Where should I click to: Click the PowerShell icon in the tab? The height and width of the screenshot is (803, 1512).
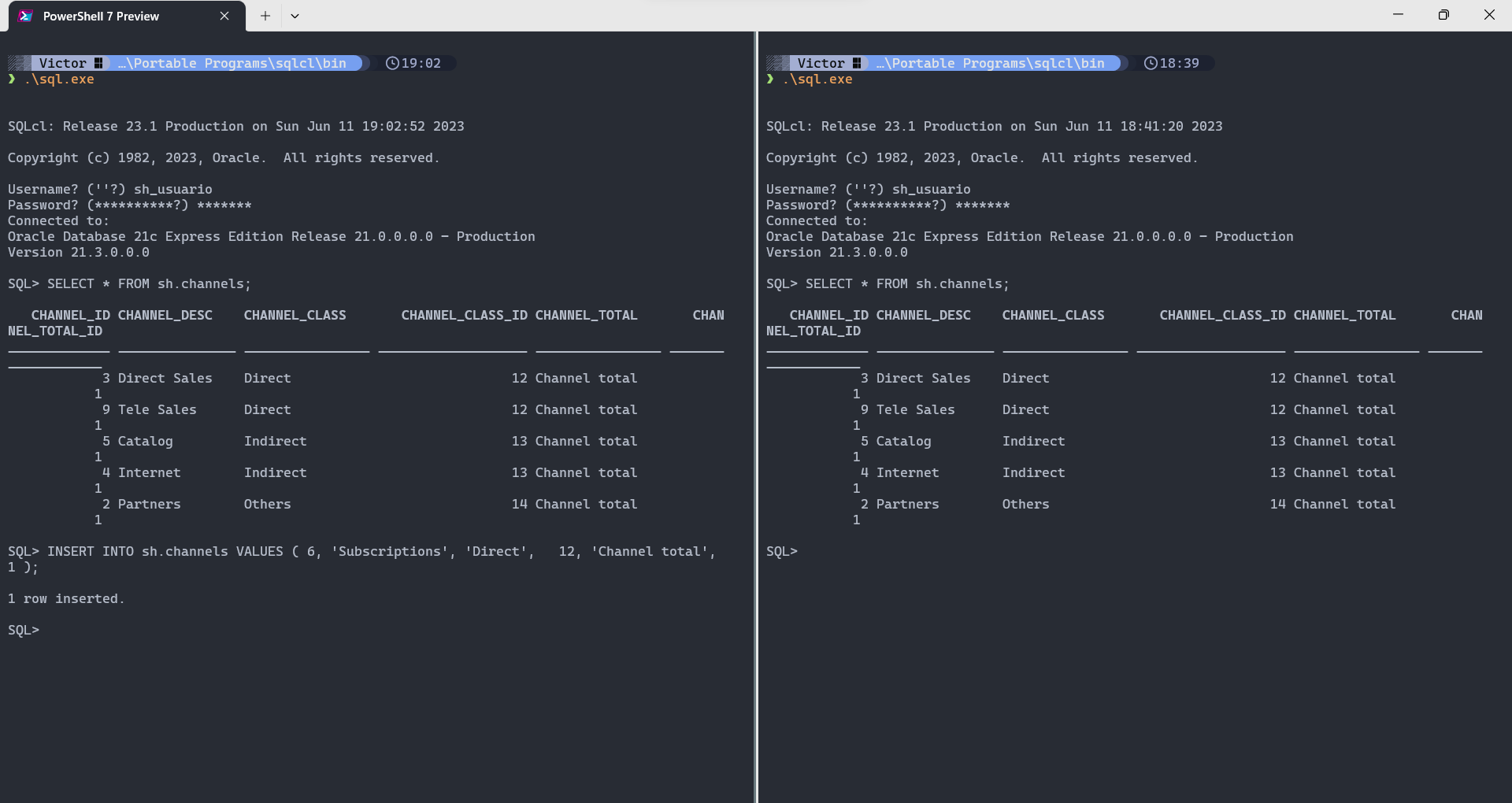(26, 16)
